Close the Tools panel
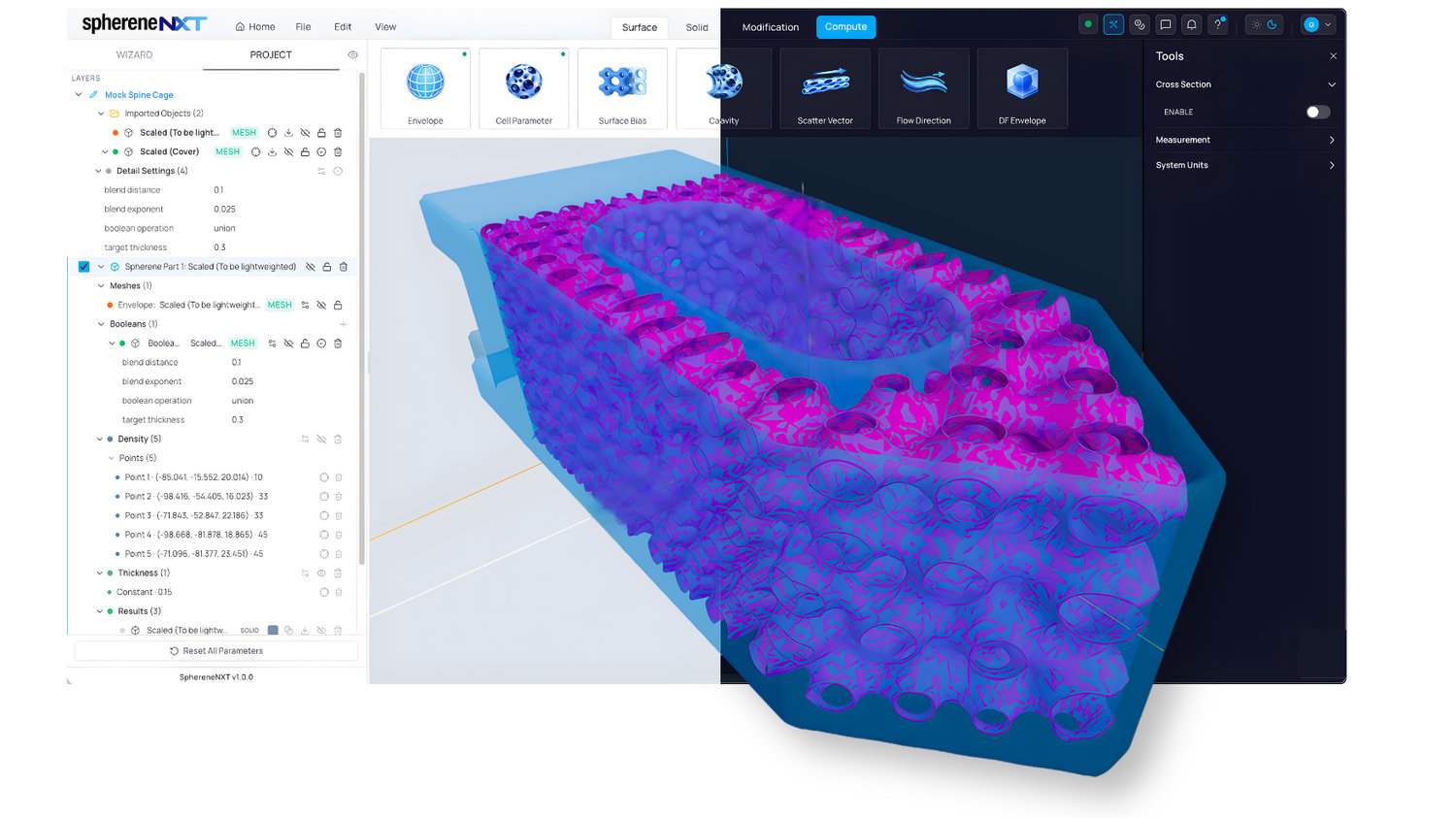Viewport: 1456px width, 818px height. [1333, 56]
